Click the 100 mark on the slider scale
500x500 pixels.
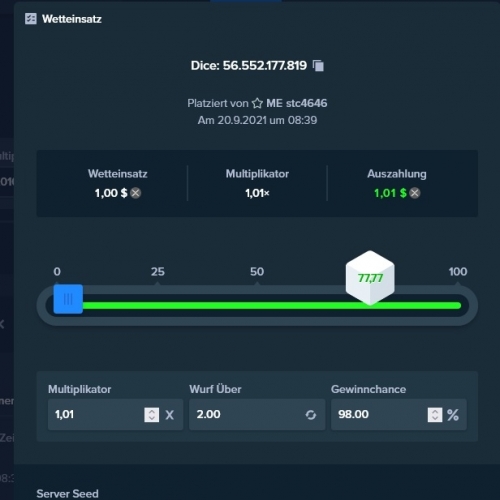(458, 272)
